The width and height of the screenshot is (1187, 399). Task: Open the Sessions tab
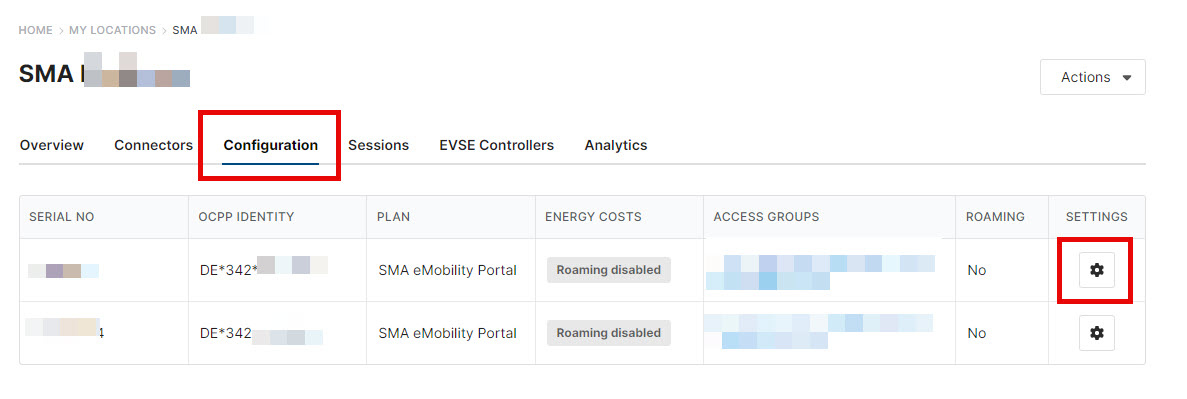pos(379,145)
